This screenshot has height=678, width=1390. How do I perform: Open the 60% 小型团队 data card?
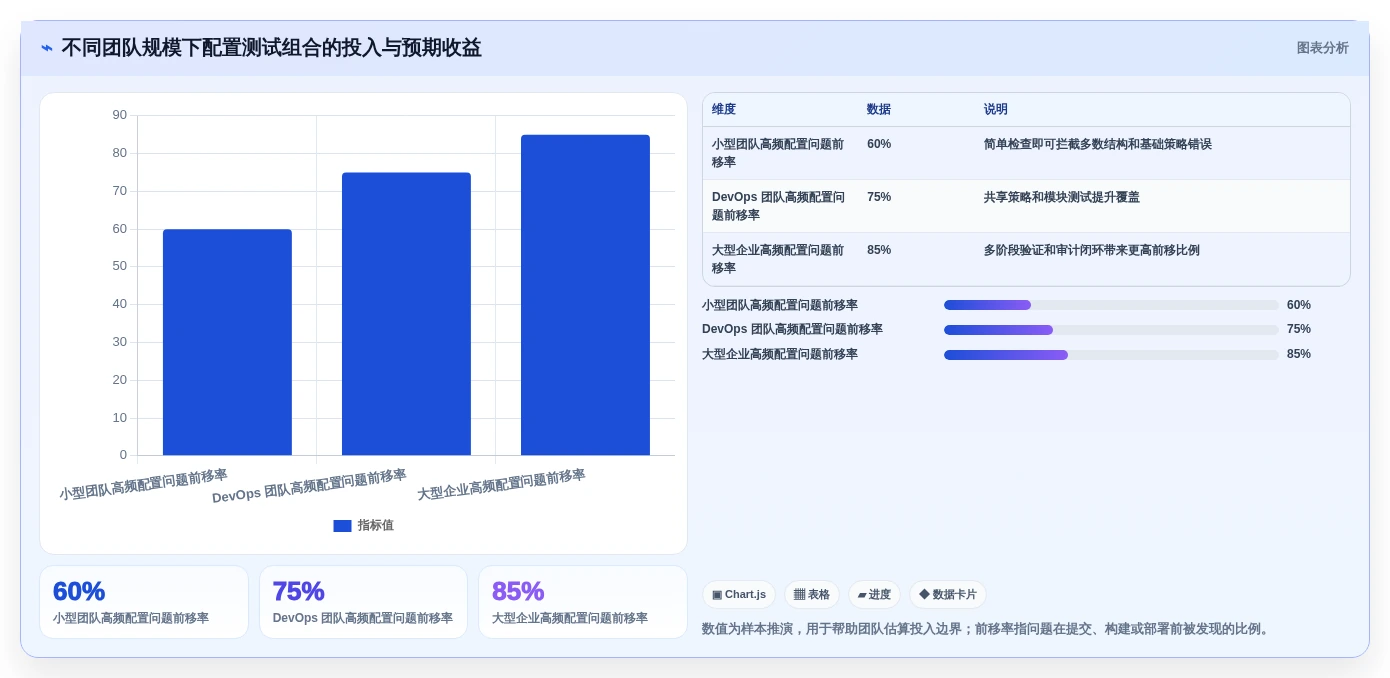[x=144, y=602]
